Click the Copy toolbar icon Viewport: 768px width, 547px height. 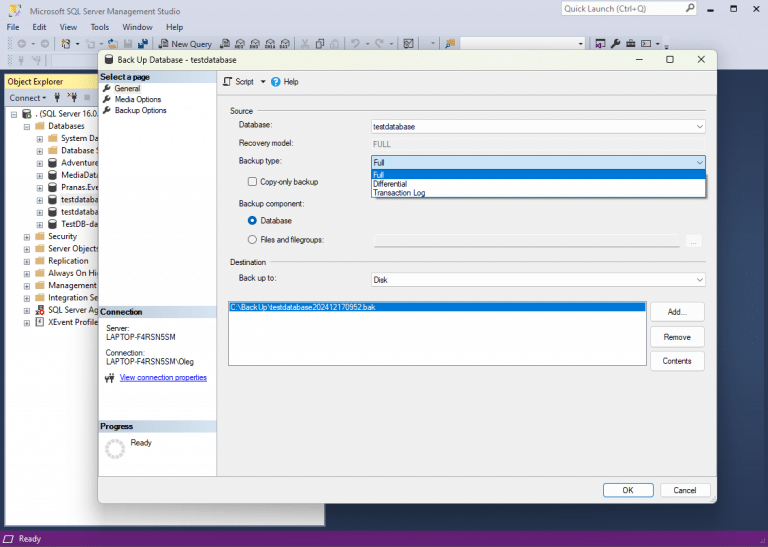click(x=320, y=44)
